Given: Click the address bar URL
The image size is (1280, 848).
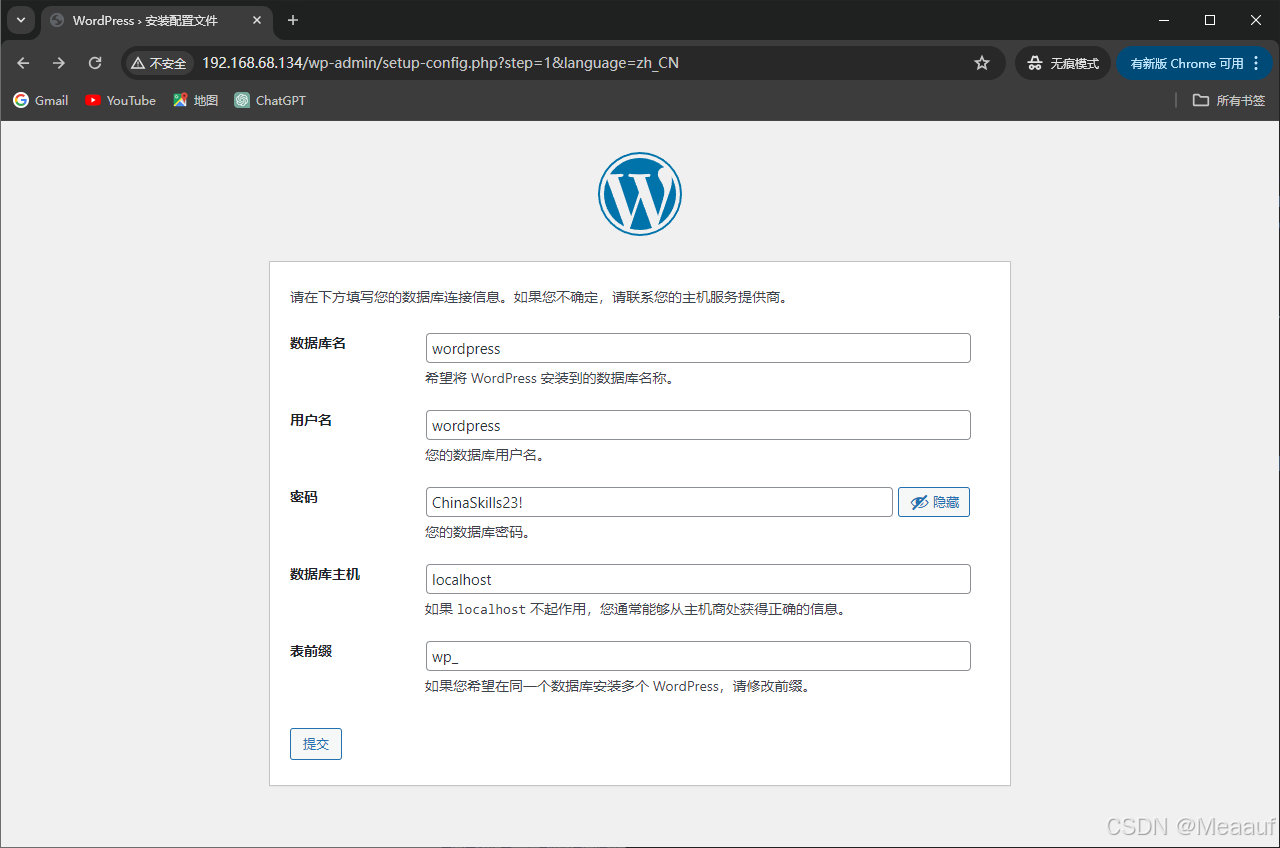Looking at the screenshot, I should click(x=440, y=63).
